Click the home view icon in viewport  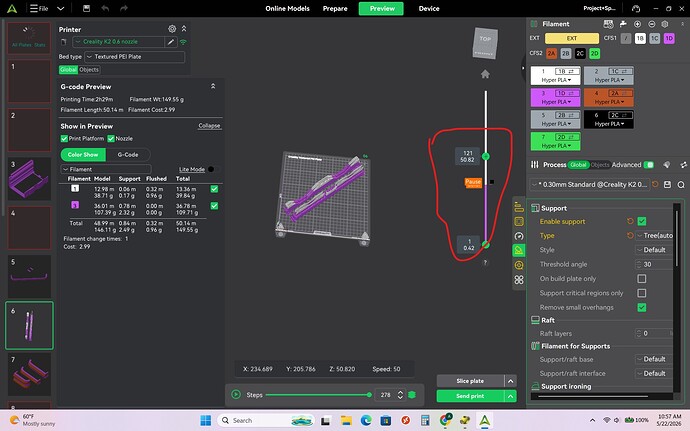click(x=485, y=74)
